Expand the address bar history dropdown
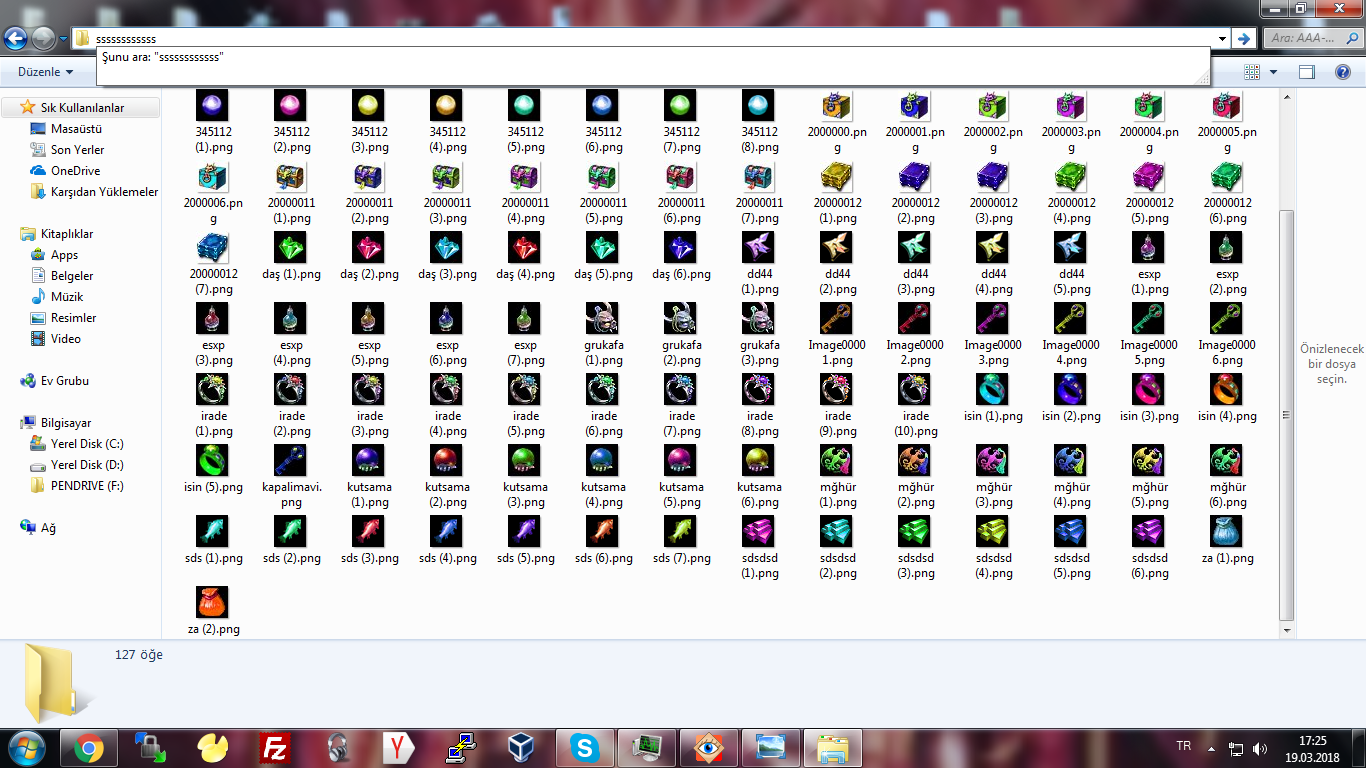 [1222, 39]
